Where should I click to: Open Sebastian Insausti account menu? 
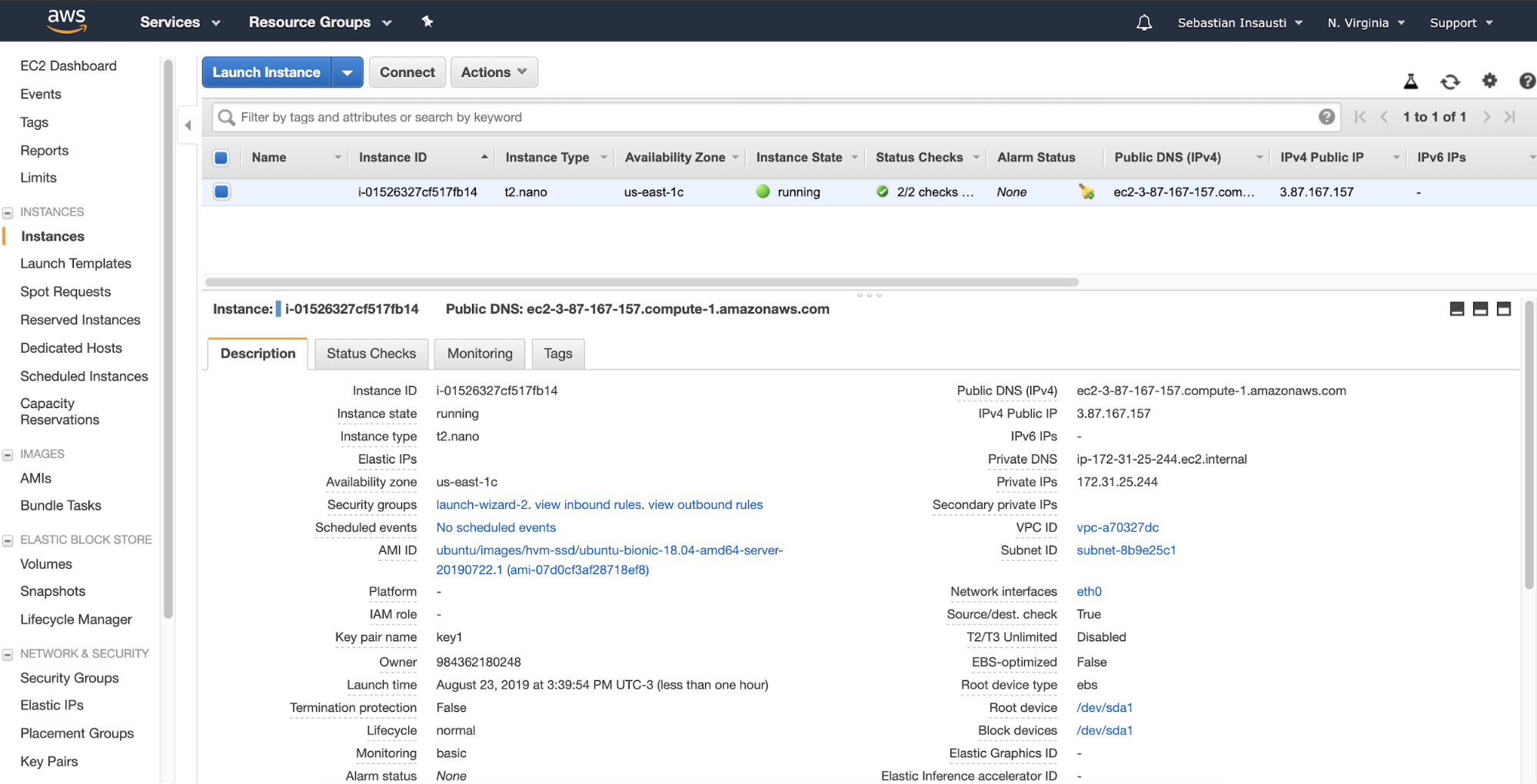coord(1239,23)
